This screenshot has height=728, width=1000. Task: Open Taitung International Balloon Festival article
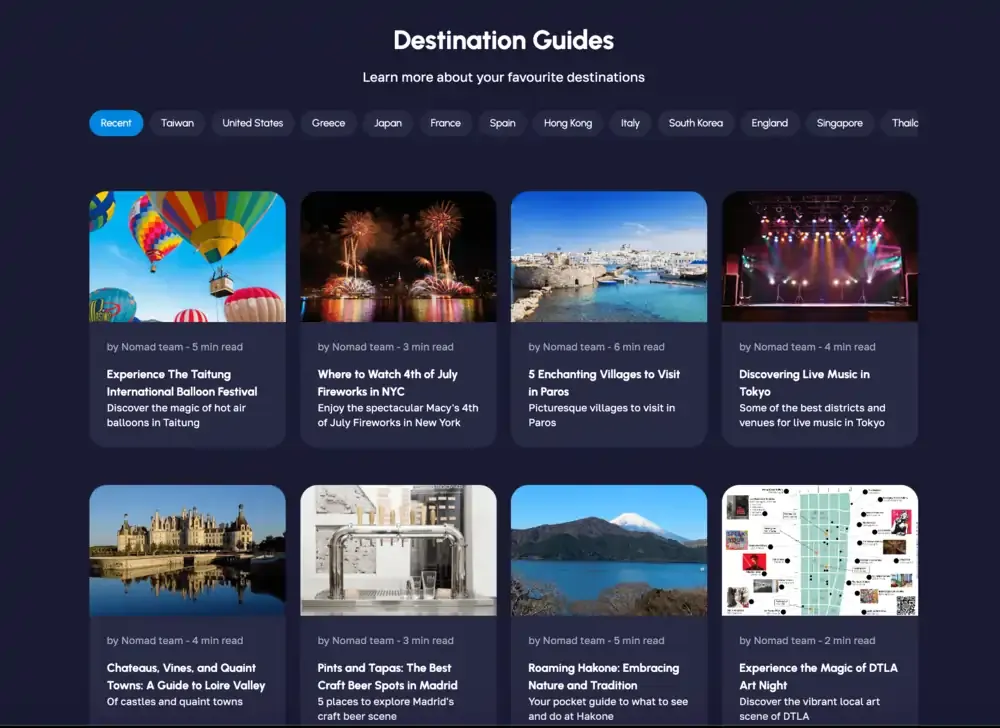click(x=182, y=382)
